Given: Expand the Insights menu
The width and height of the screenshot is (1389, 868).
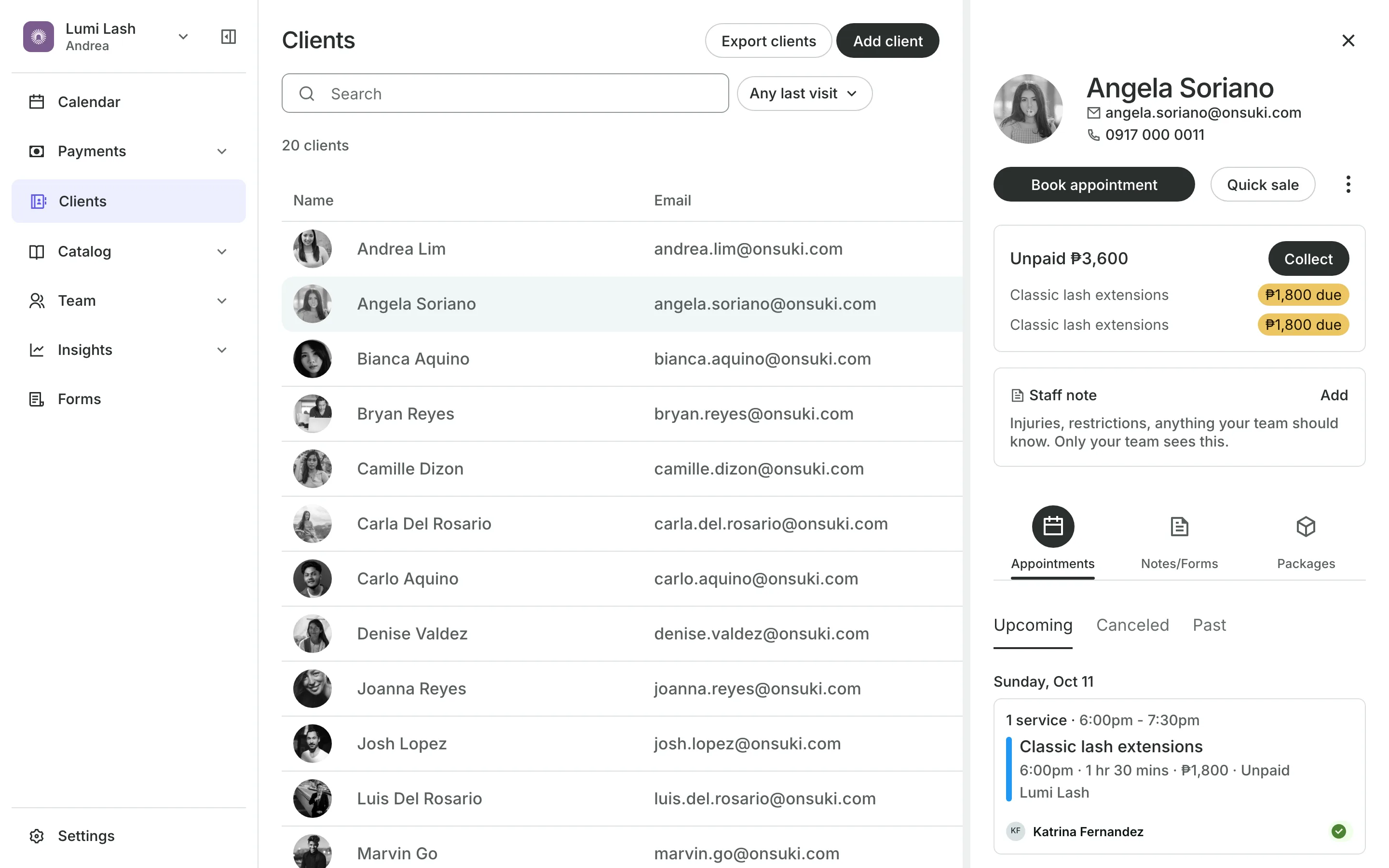Looking at the screenshot, I should [222, 350].
